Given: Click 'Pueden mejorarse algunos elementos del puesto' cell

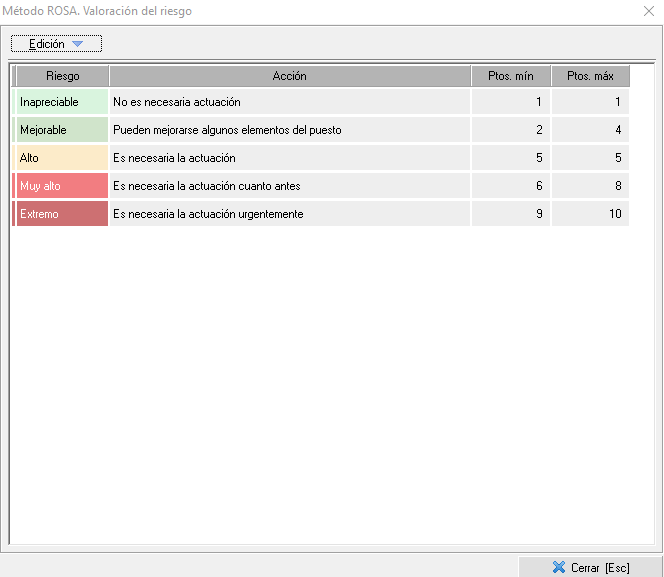Looking at the screenshot, I should click(289, 130).
